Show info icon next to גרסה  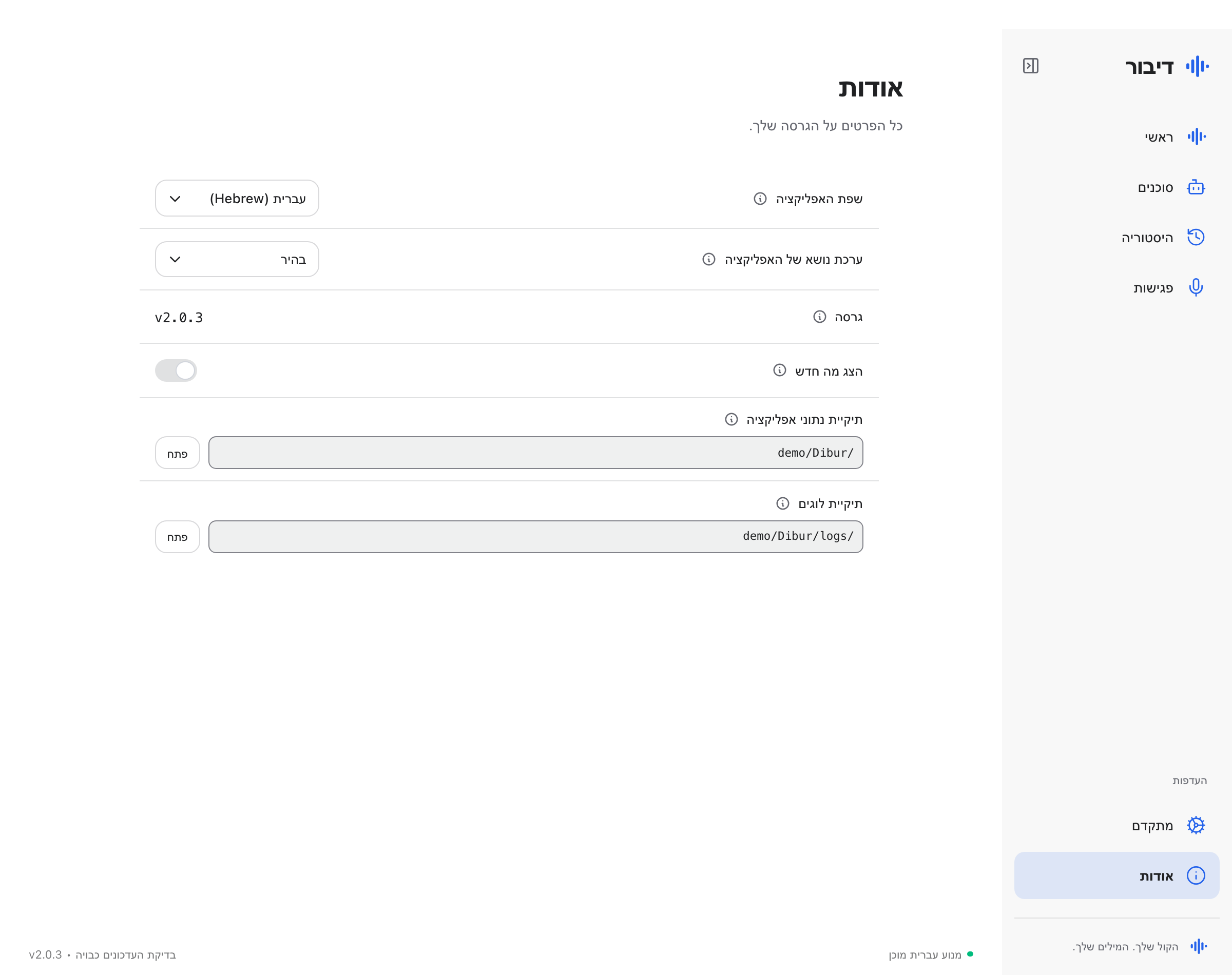click(819, 317)
